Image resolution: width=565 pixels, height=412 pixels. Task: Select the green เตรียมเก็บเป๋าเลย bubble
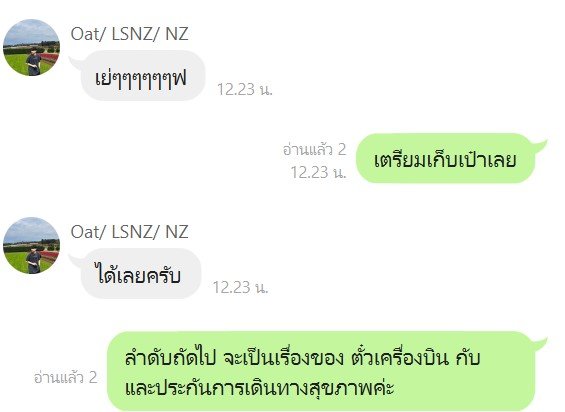pos(445,158)
